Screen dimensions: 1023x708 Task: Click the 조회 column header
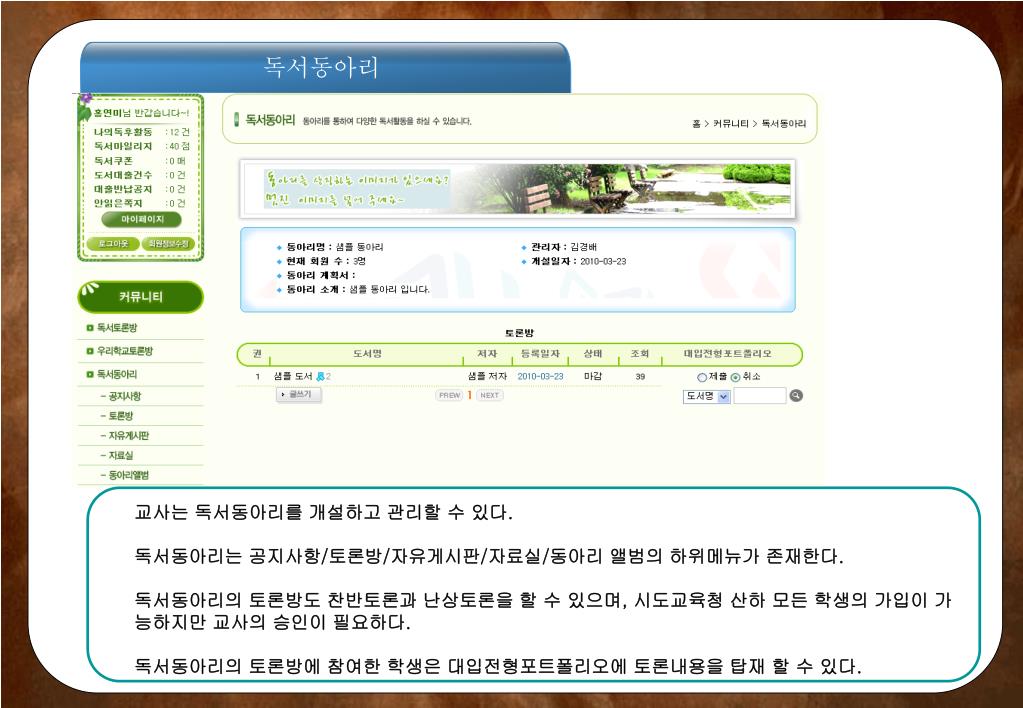639,354
